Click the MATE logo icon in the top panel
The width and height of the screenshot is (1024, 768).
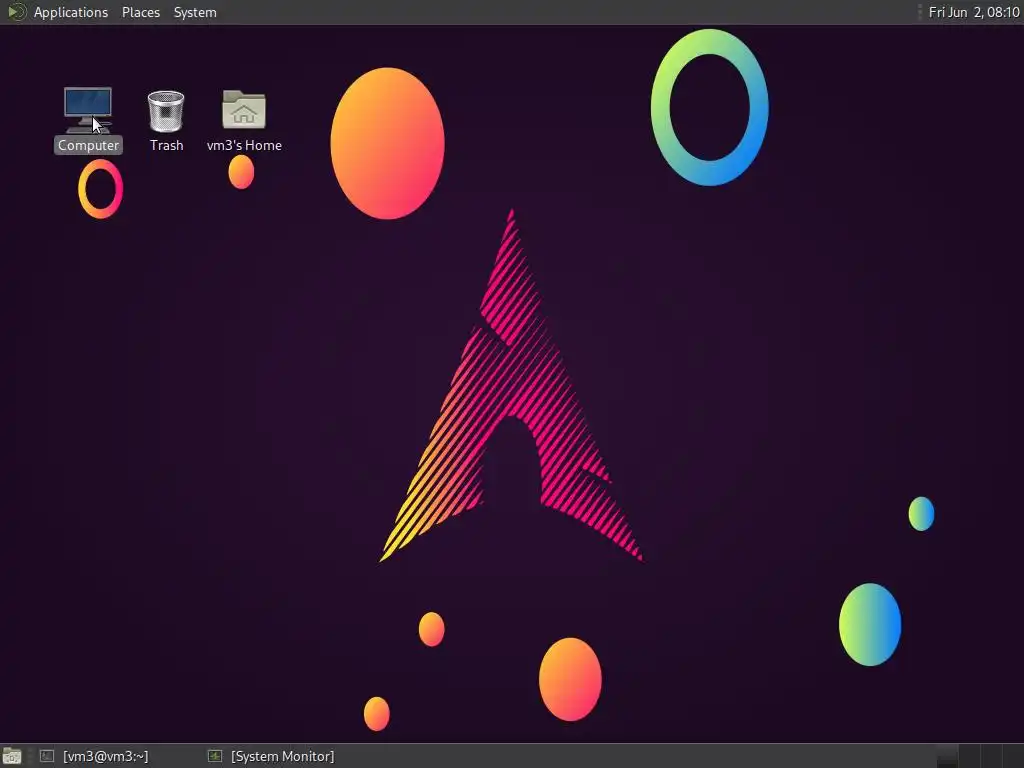tap(16, 12)
